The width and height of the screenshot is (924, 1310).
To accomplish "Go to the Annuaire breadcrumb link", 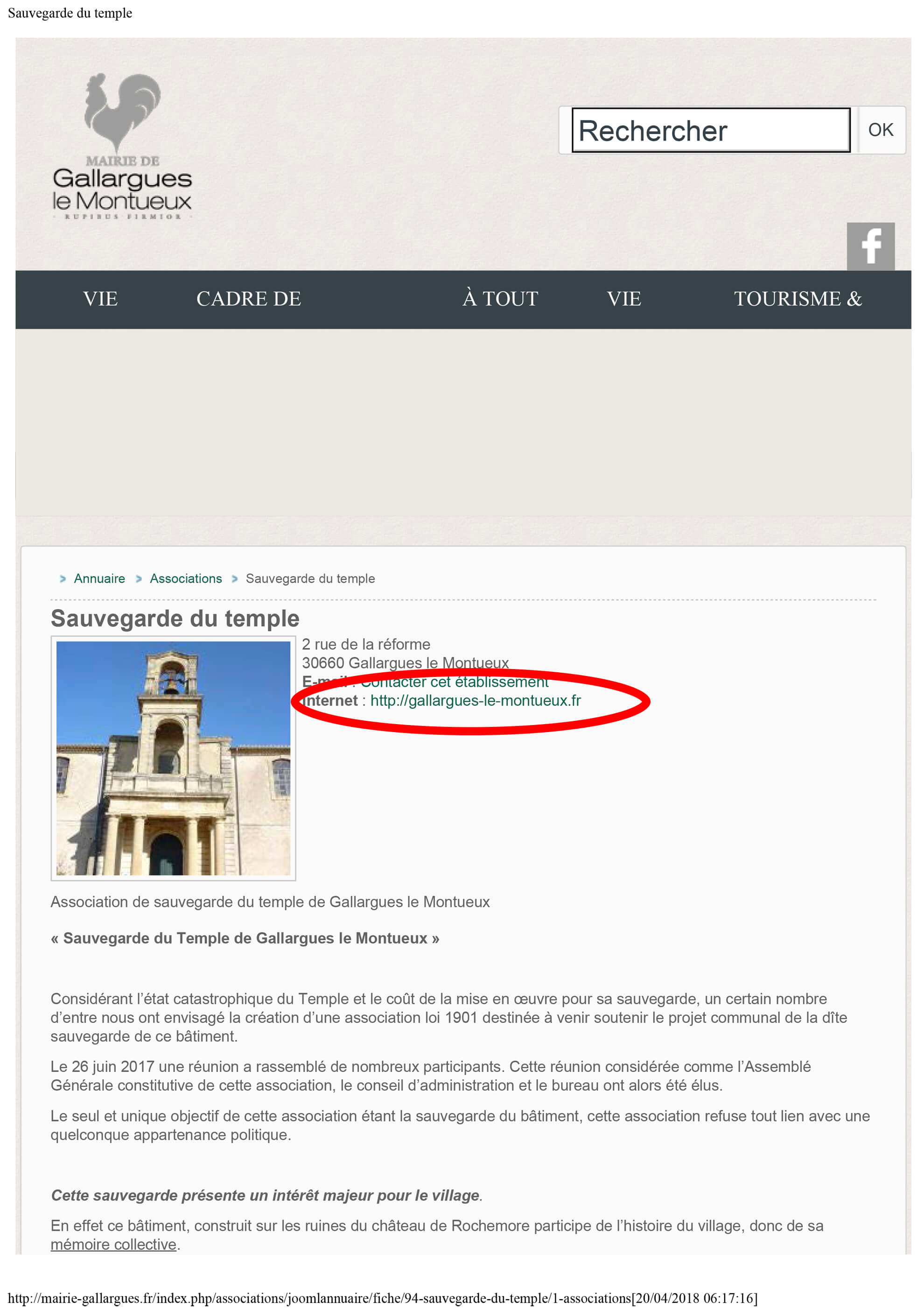I will tap(99, 578).
